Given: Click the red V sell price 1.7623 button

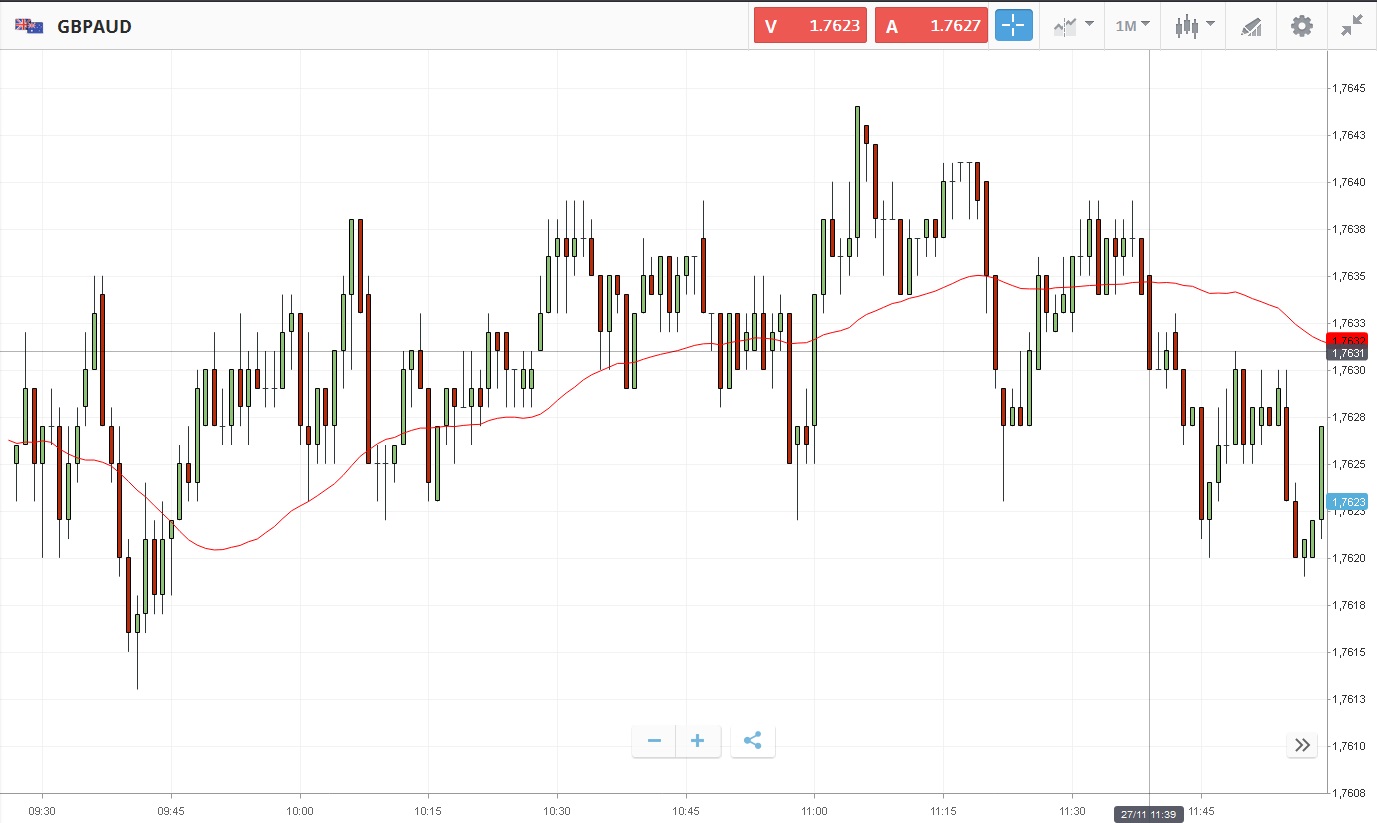Looking at the screenshot, I should click(810, 26).
